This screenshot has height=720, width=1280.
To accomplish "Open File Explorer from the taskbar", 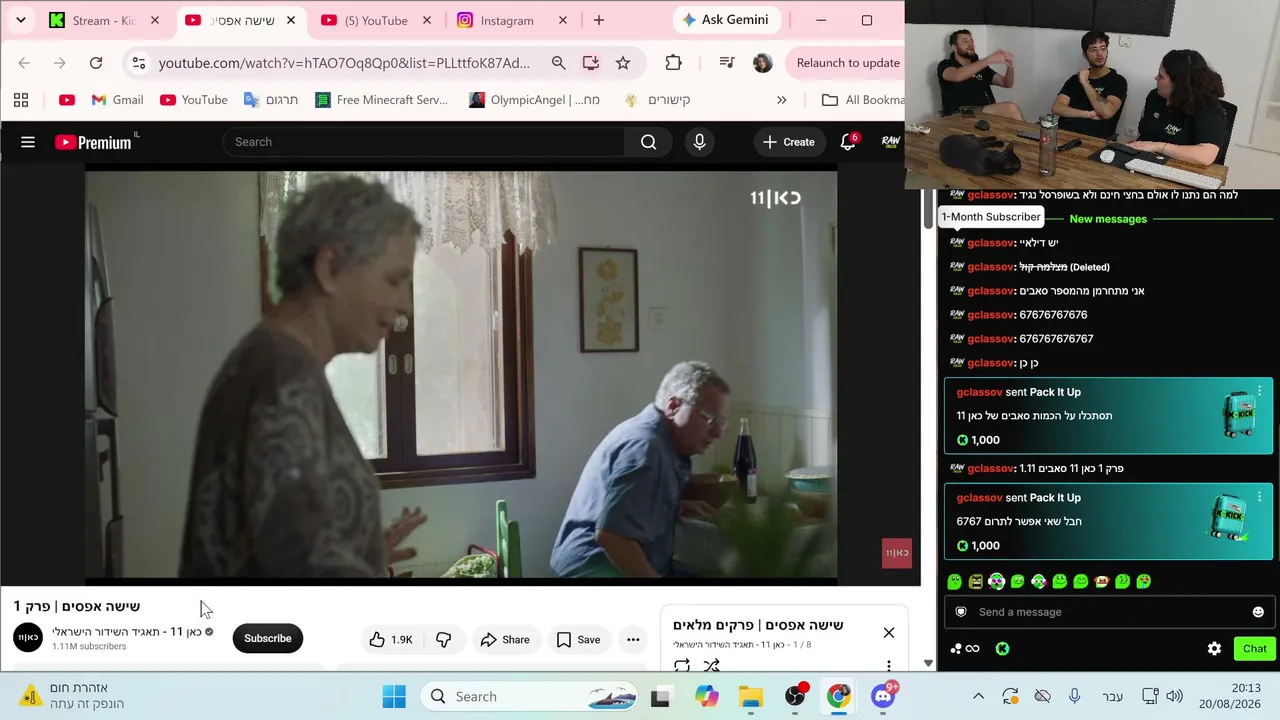I will pyautogui.click(x=750, y=696).
